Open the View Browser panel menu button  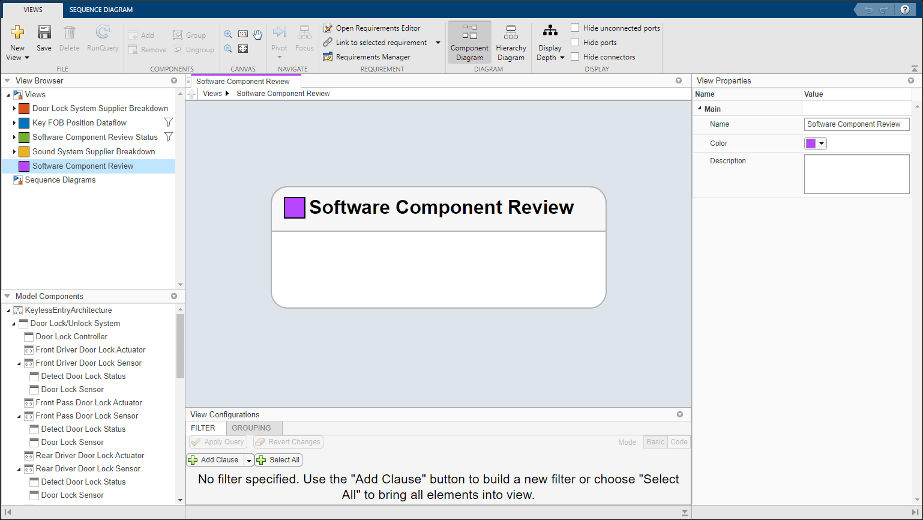174,81
